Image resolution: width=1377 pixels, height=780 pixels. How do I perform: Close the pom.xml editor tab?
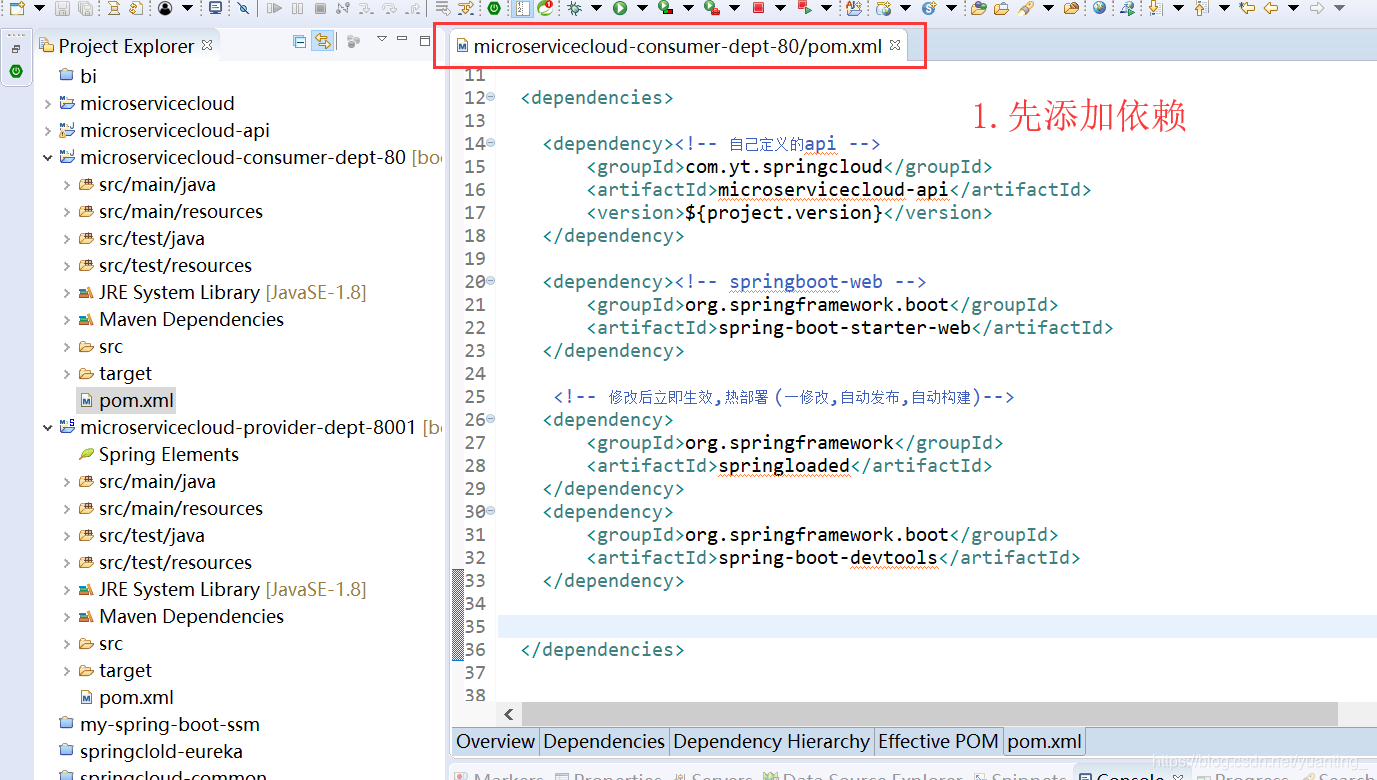[x=895, y=45]
